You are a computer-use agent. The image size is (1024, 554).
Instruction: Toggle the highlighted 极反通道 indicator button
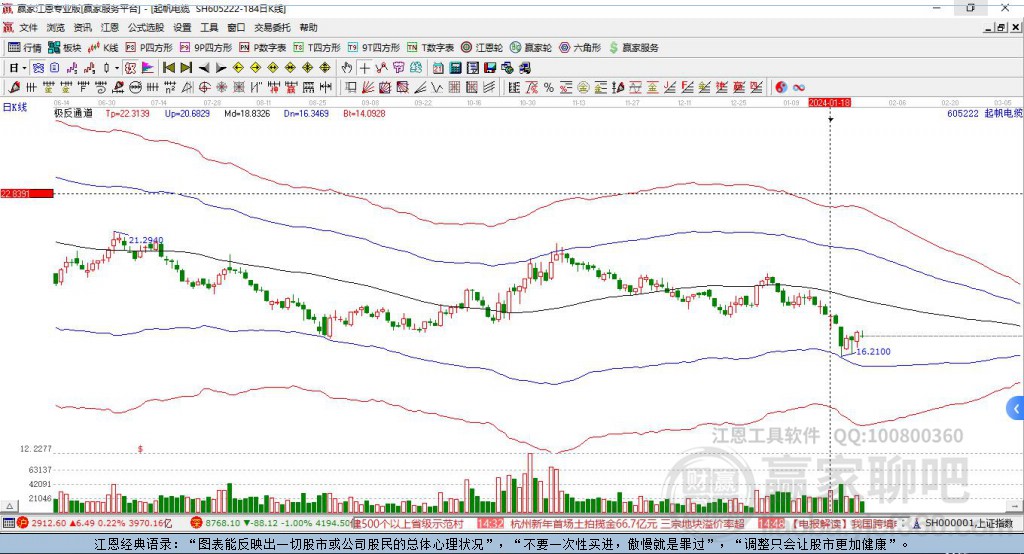pyautogui.click(x=131, y=68)
